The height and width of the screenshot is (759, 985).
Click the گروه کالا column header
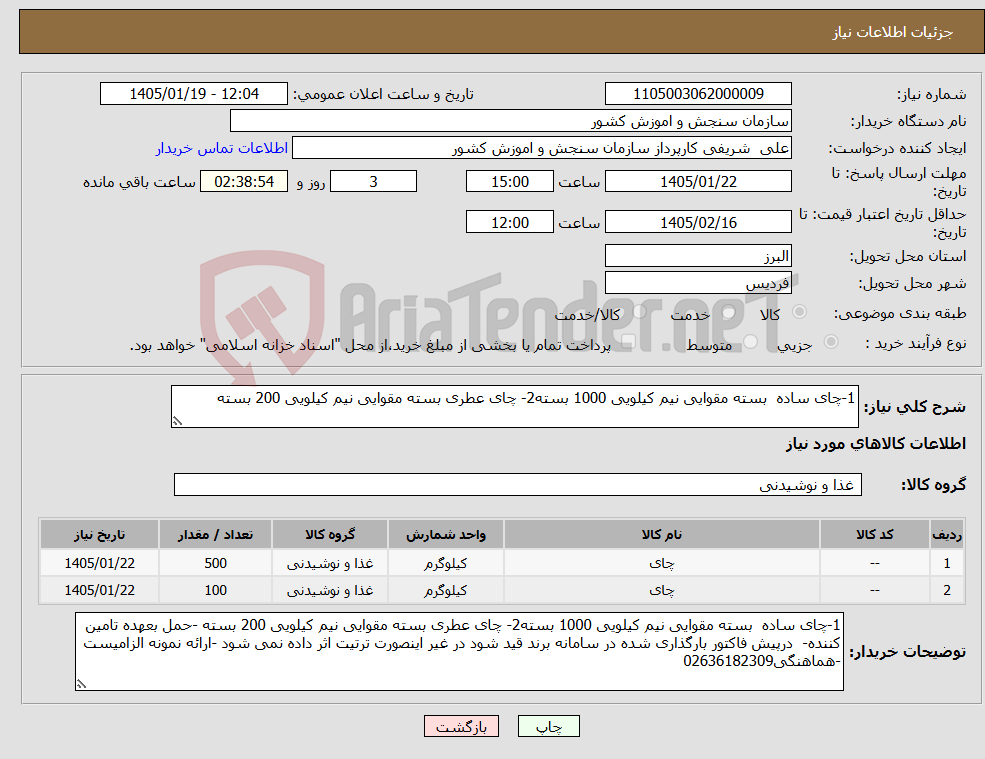coord(330,534)
